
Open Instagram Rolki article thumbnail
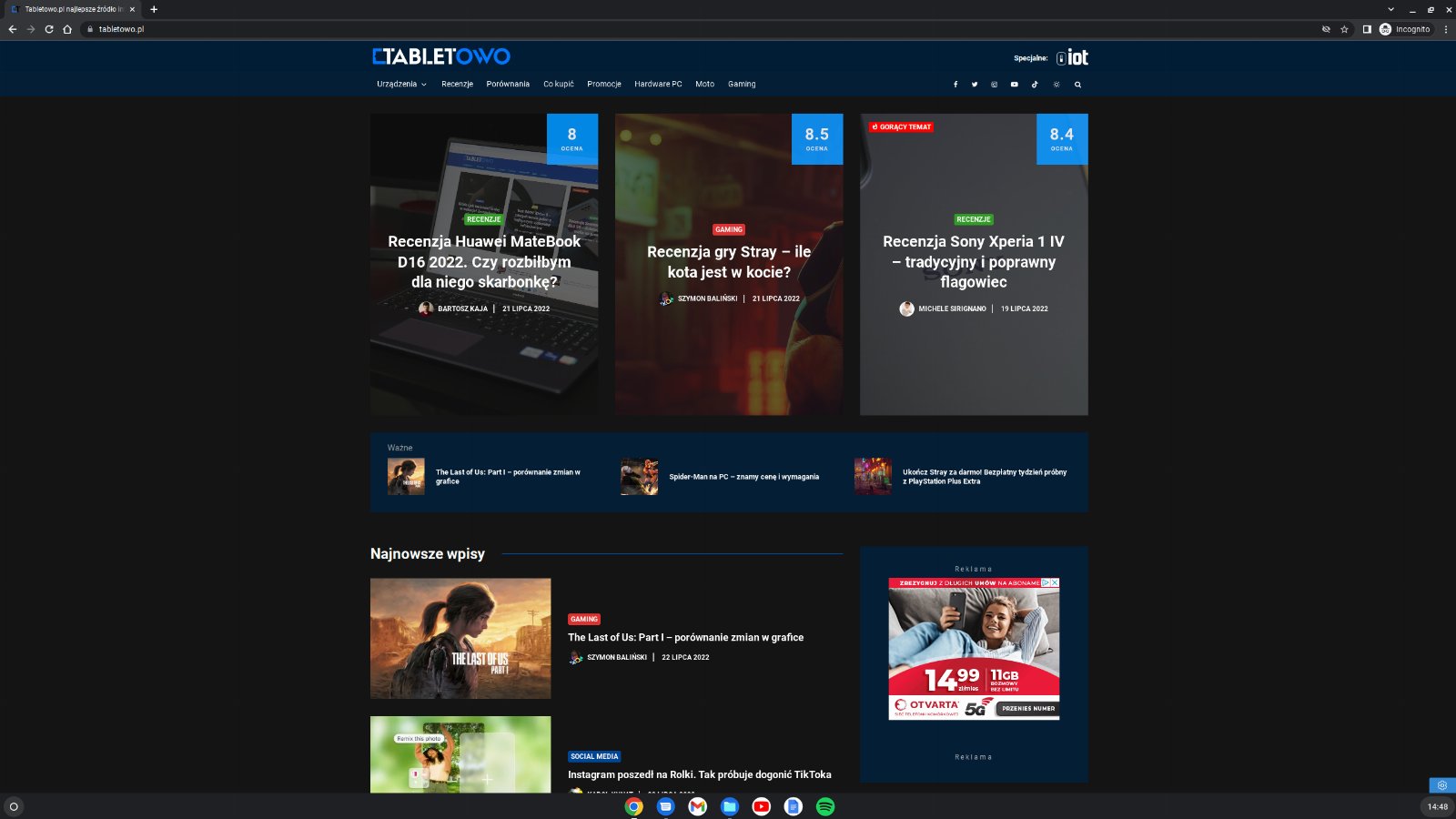pos(460,754)
